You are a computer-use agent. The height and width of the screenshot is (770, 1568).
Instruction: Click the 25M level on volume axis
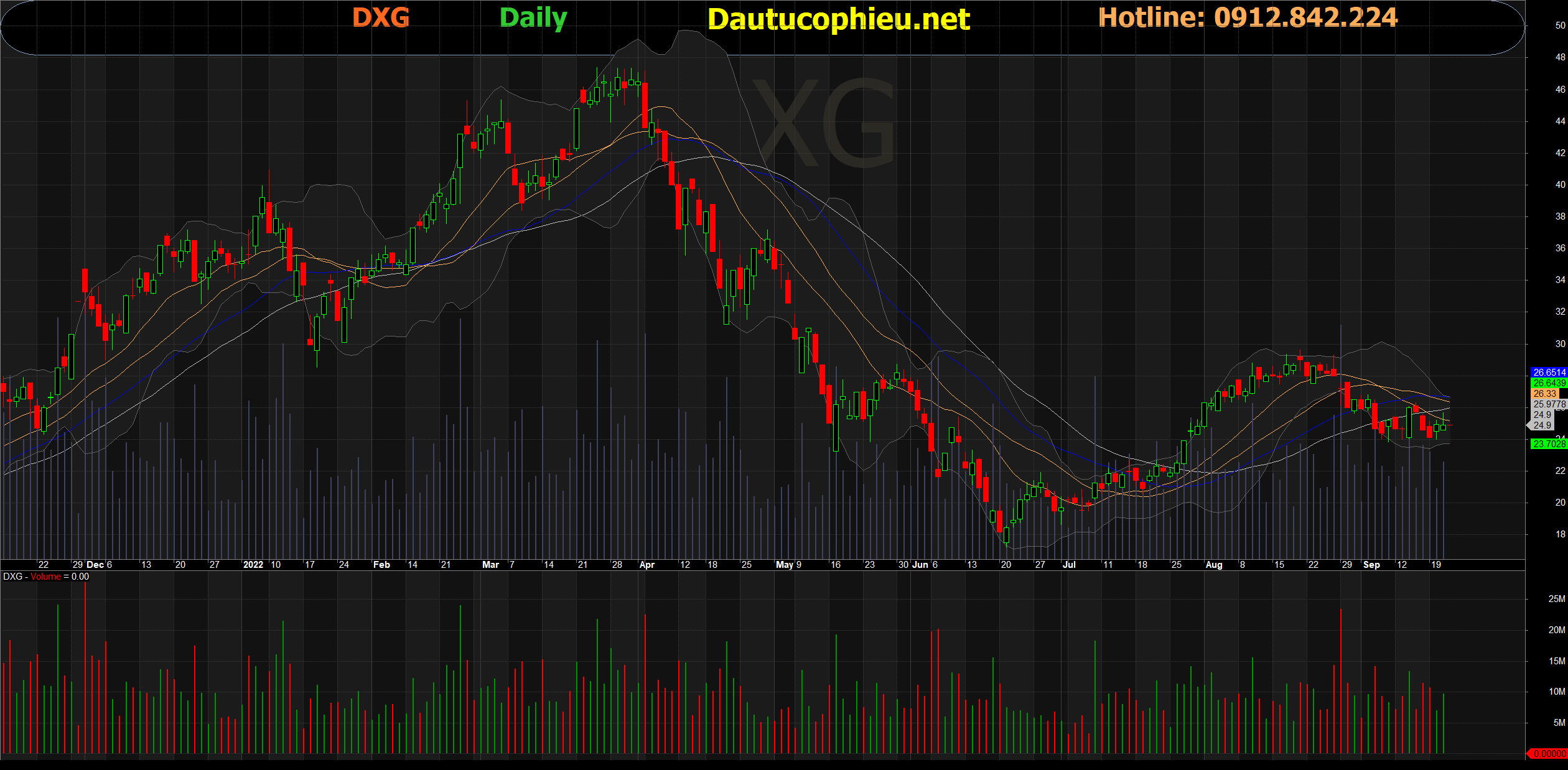pos(1556,599)
